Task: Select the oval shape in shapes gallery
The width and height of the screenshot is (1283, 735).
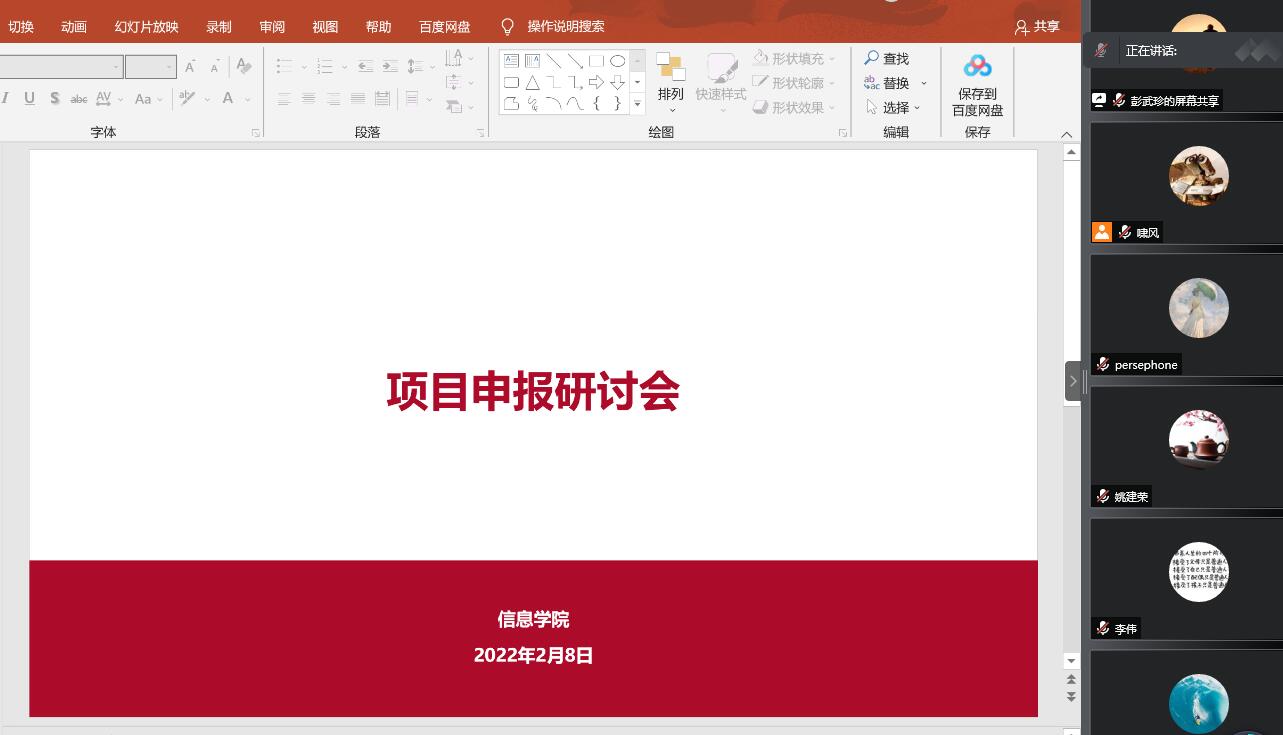Action: click(618, 61)
